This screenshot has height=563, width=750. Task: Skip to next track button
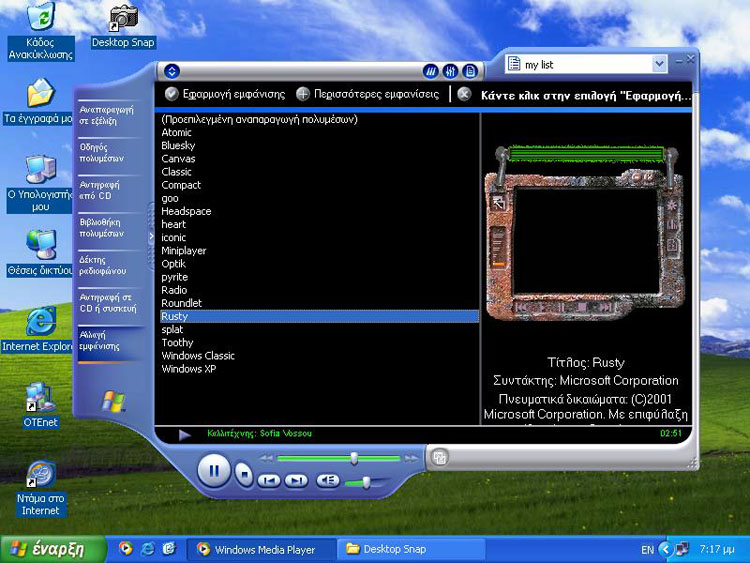(296, 481)
